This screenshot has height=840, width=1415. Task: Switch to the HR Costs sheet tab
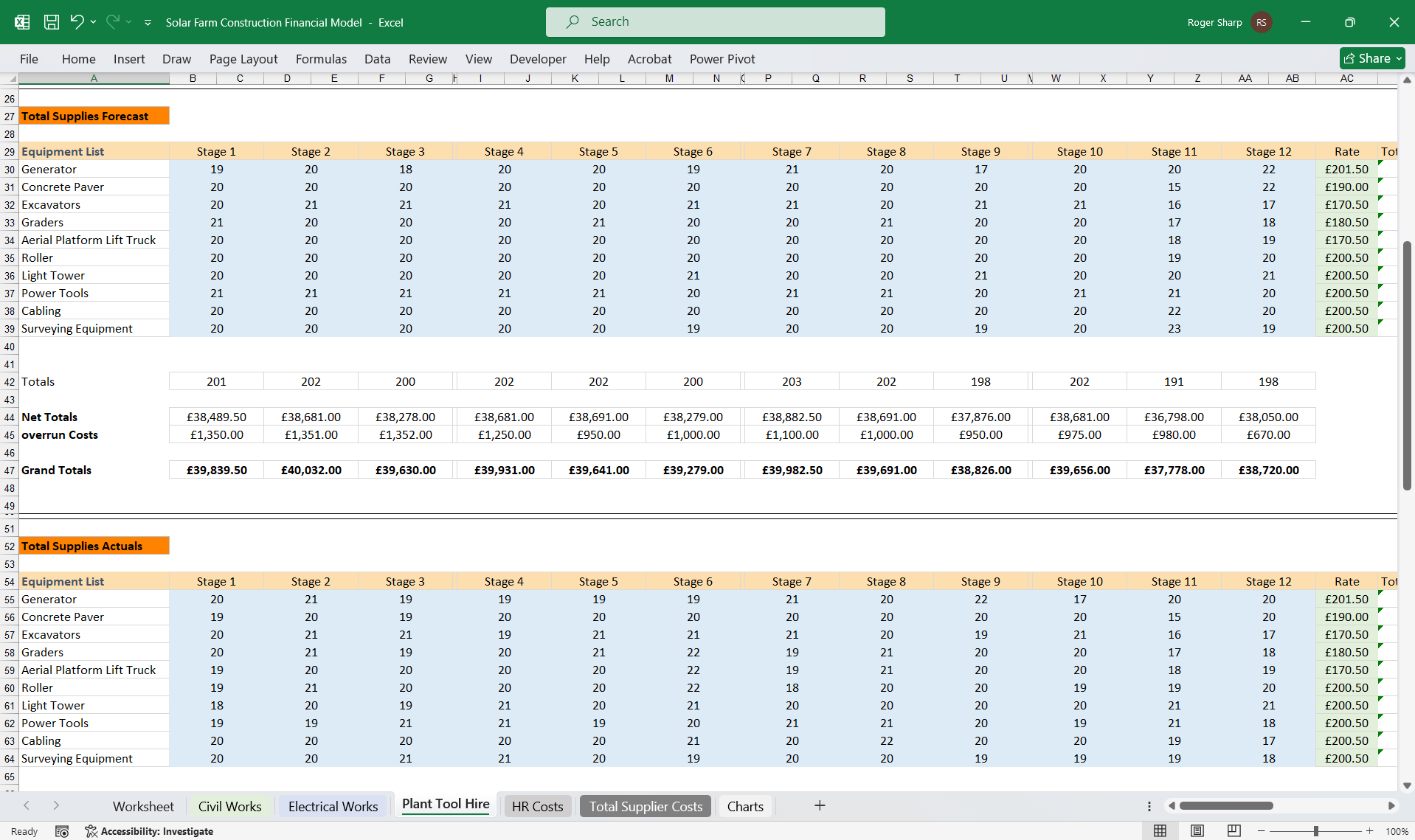click(x=537, y=806)
